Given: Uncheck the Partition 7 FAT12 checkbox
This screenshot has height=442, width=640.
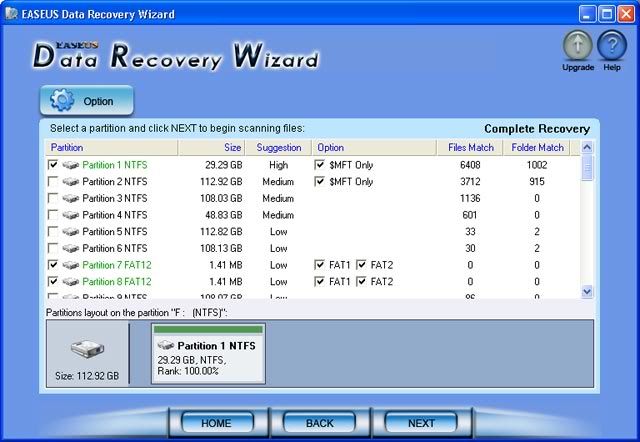Looking at the screenshot, I should tap(53, 264).
